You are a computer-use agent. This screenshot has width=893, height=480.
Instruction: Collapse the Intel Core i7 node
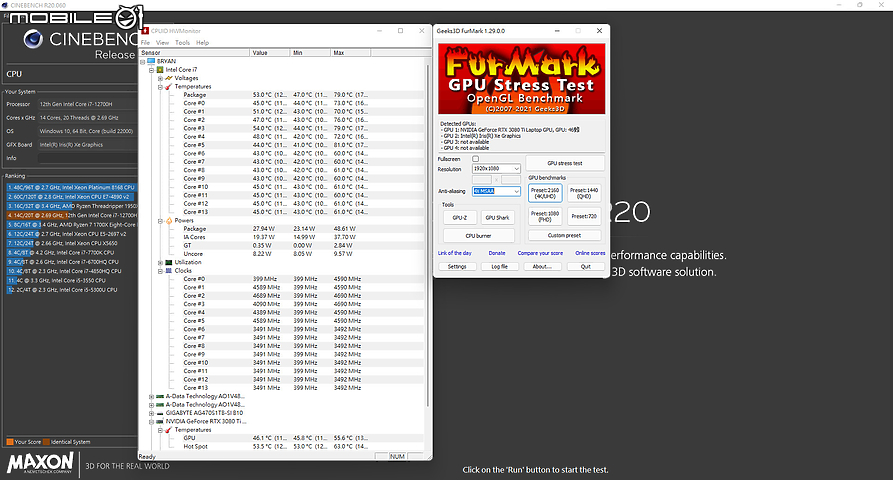point(151,70)
